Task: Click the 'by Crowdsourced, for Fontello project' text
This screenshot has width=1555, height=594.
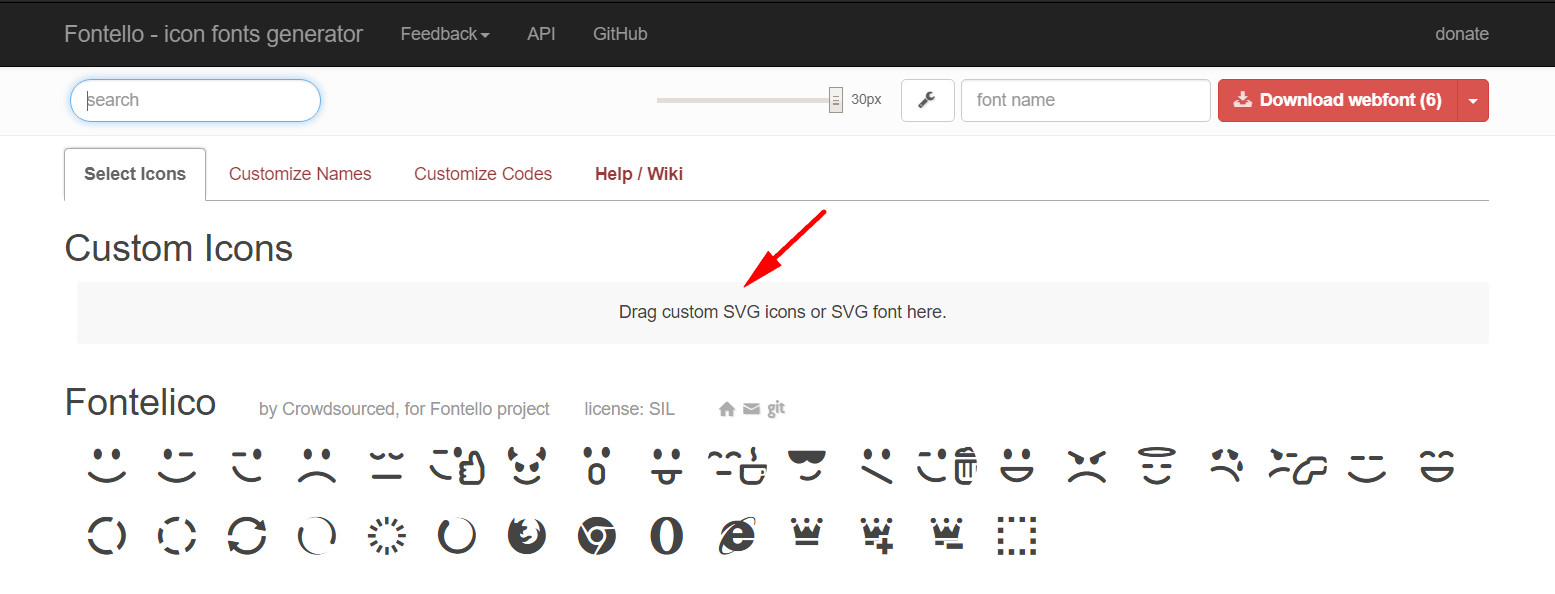Action: coord(404,409)
